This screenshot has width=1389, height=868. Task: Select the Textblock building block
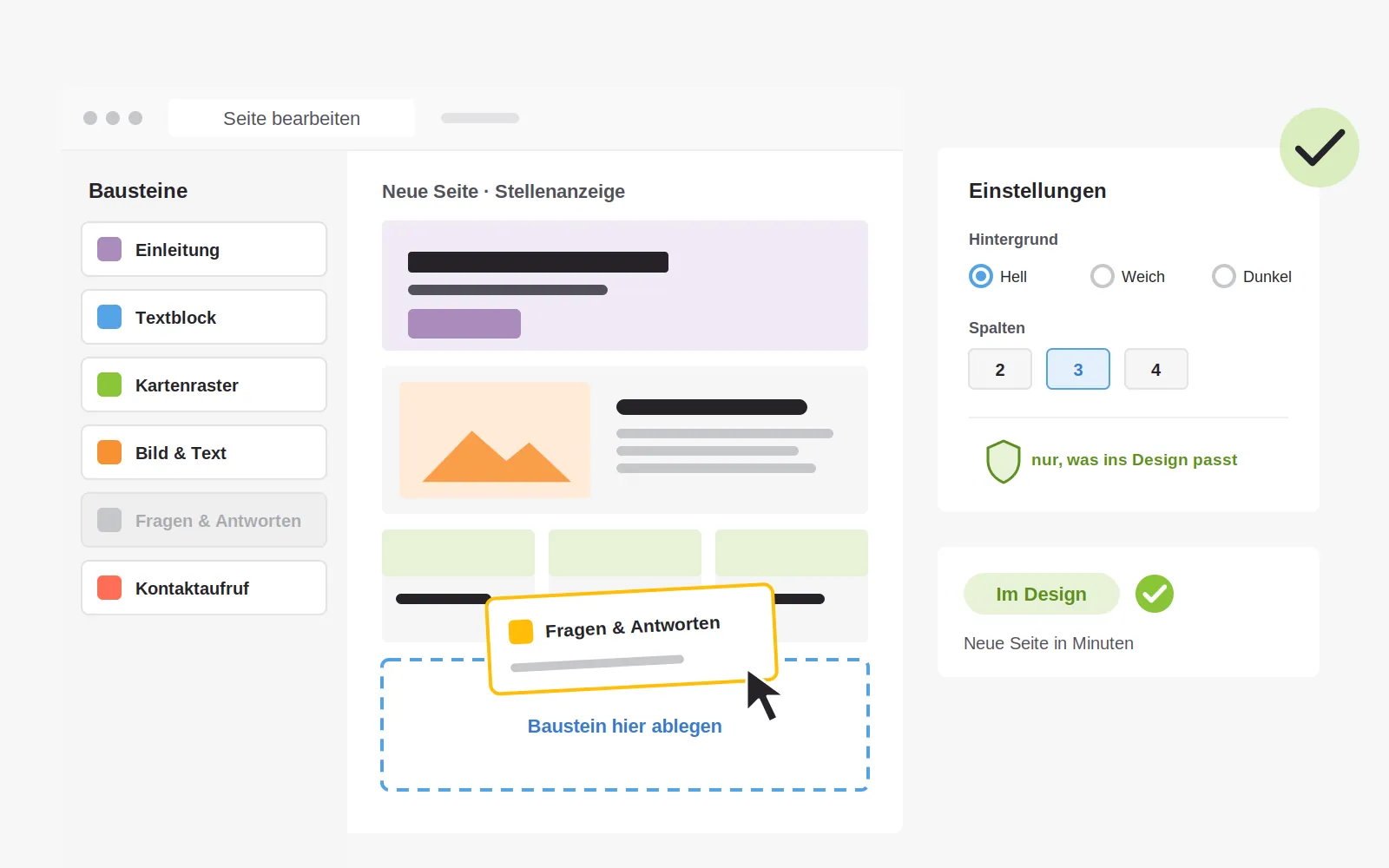(204, 317)
